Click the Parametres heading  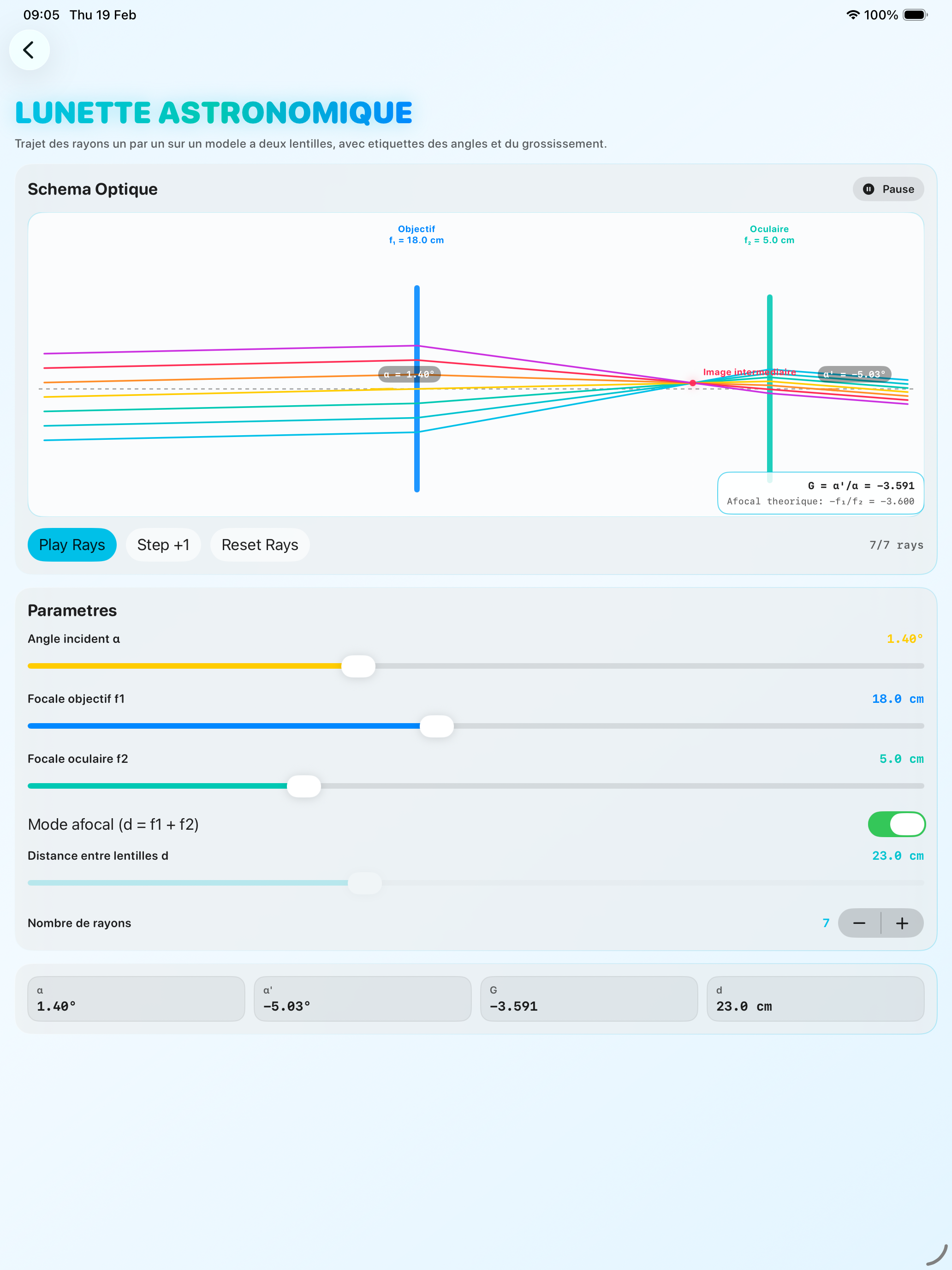pyautogui.click(x=72, y=611)
